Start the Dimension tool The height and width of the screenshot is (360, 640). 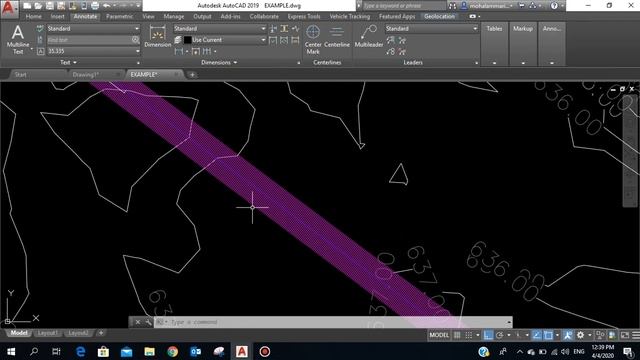click(158, 36)
